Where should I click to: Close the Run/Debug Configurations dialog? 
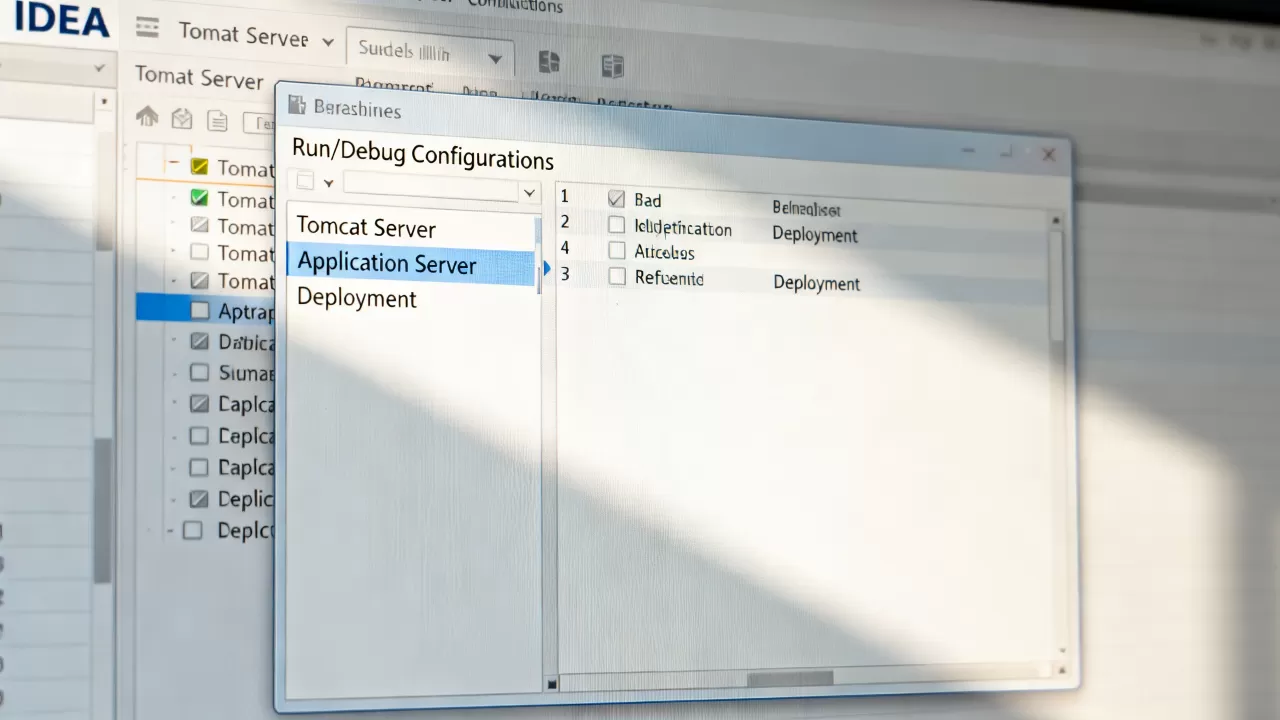1048,154
